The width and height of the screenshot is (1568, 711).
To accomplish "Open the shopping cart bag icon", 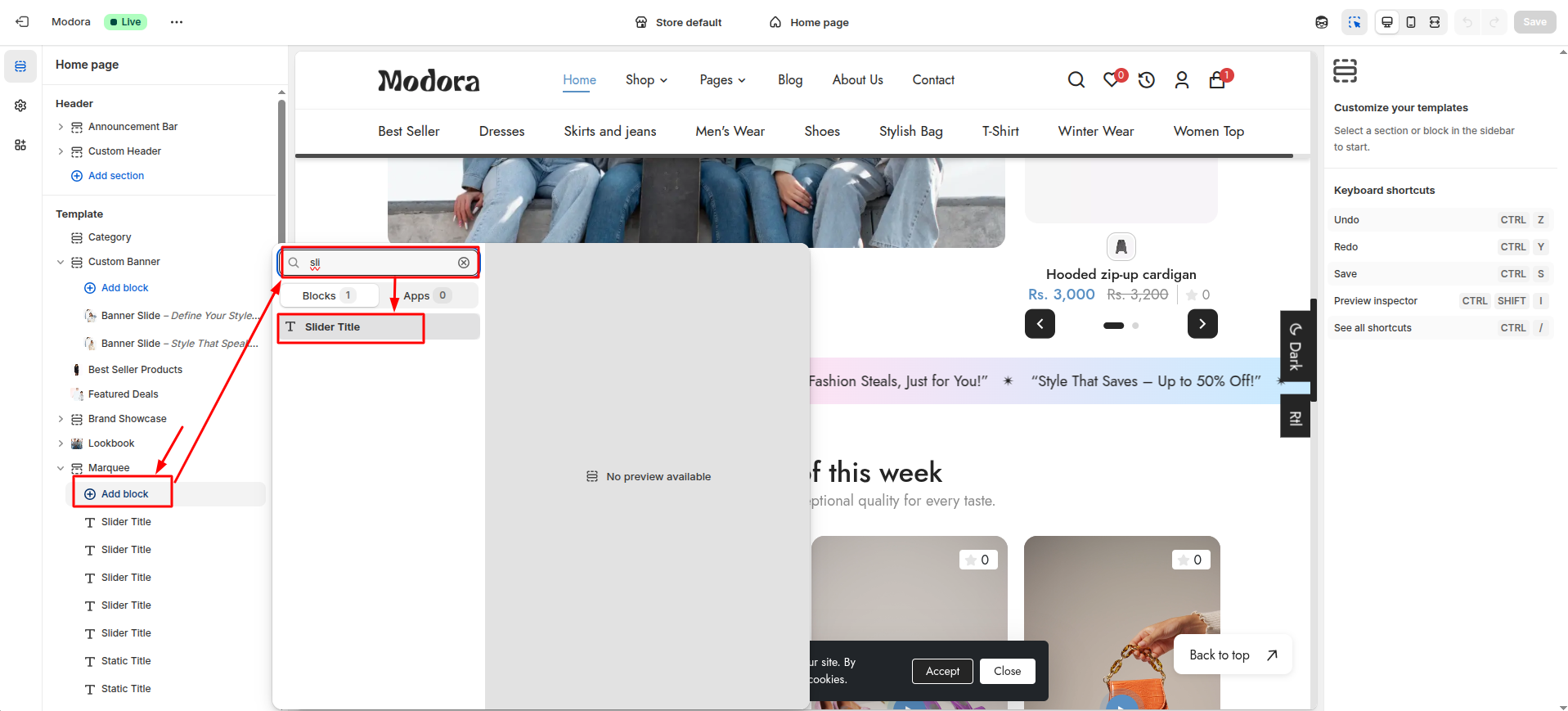I will (x=1217, y=79).
